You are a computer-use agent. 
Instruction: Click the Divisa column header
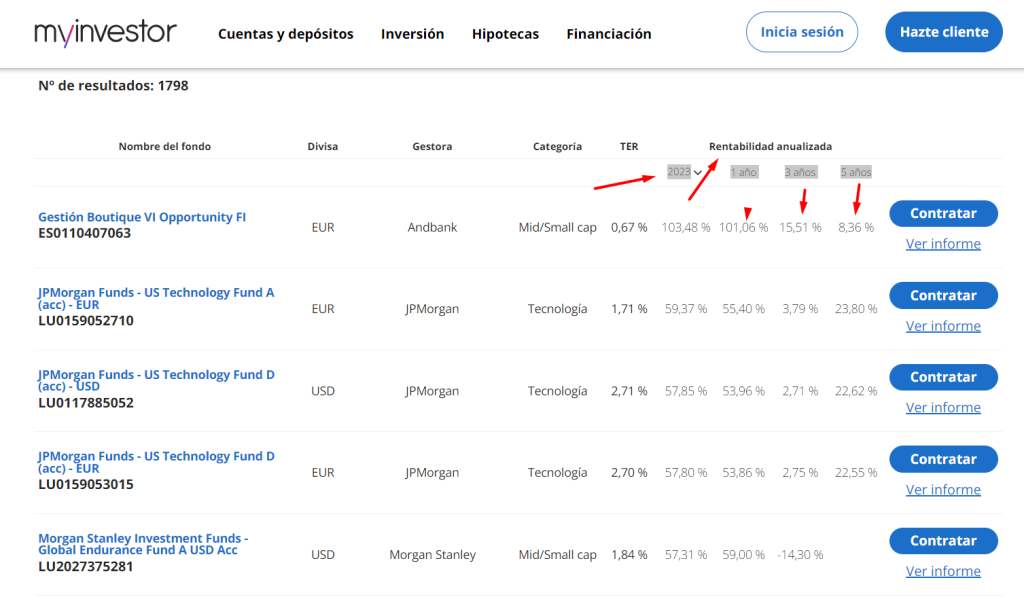(323, 146)
